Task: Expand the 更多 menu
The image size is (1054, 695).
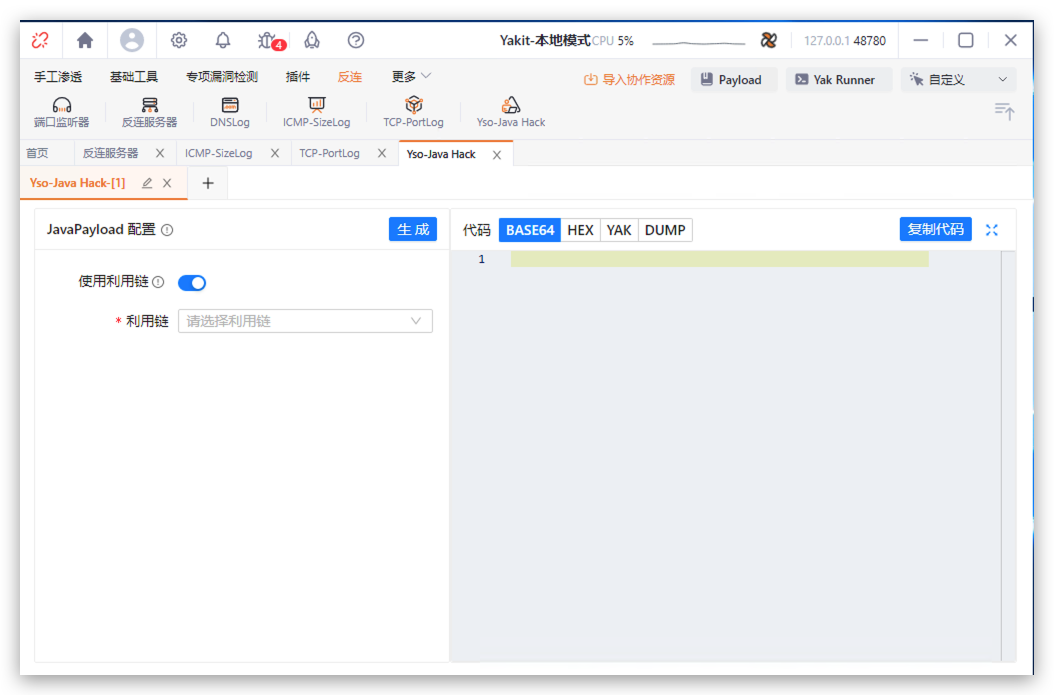Action: coord(411,77)
